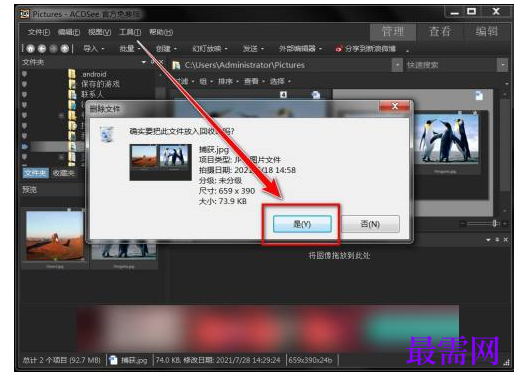Navigate forward with the greyed forward icon
518x382 pixels.
[x=53, y=49]
